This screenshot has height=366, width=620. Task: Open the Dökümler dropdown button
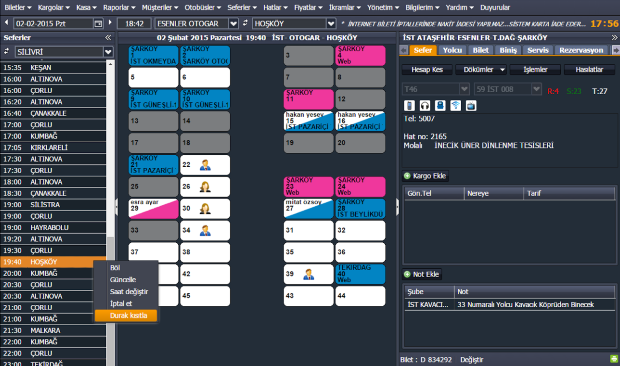(x=481, y=70)
